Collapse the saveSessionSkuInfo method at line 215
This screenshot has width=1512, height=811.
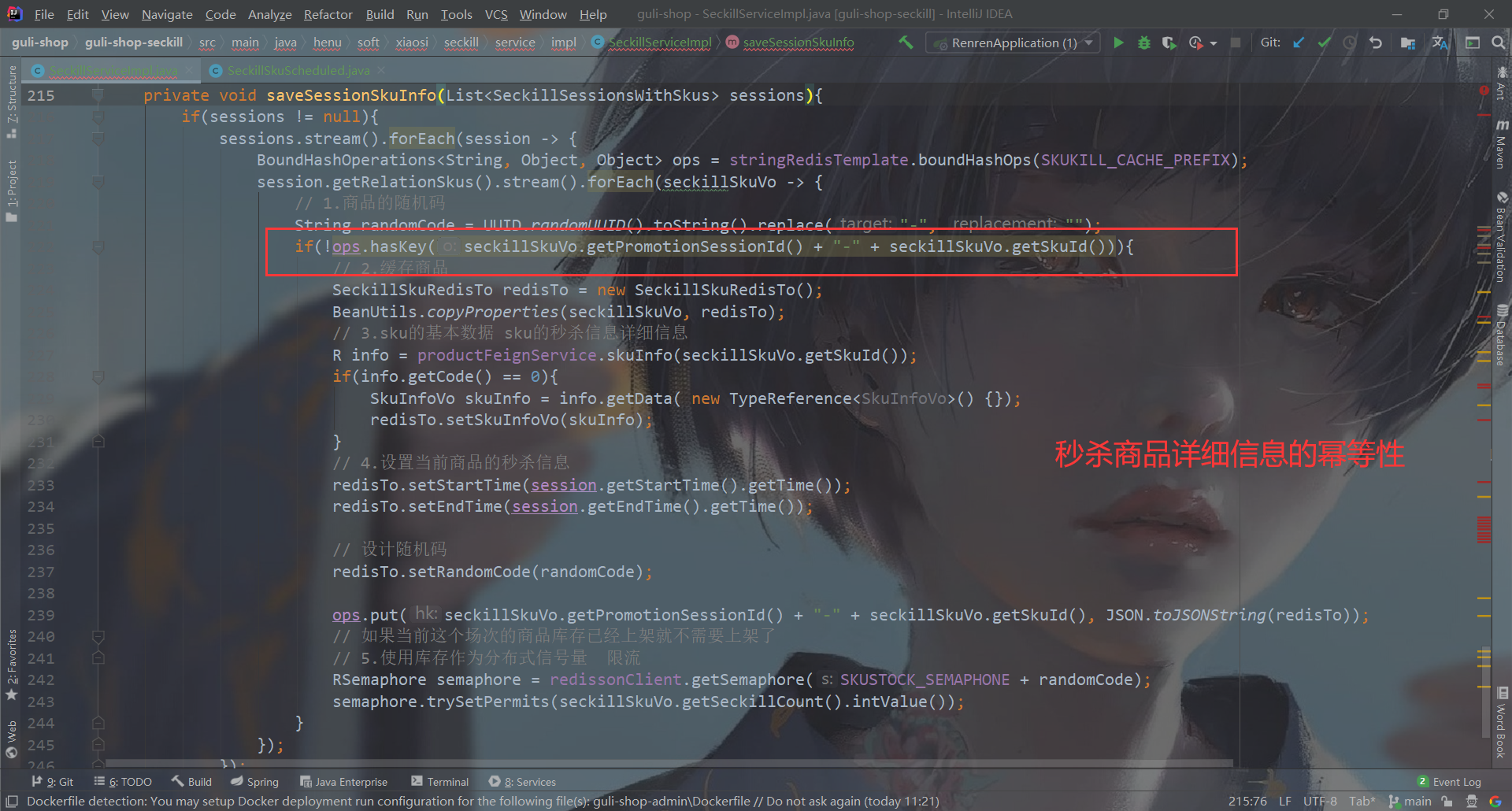pyautogui.click(x=98, y=95)
